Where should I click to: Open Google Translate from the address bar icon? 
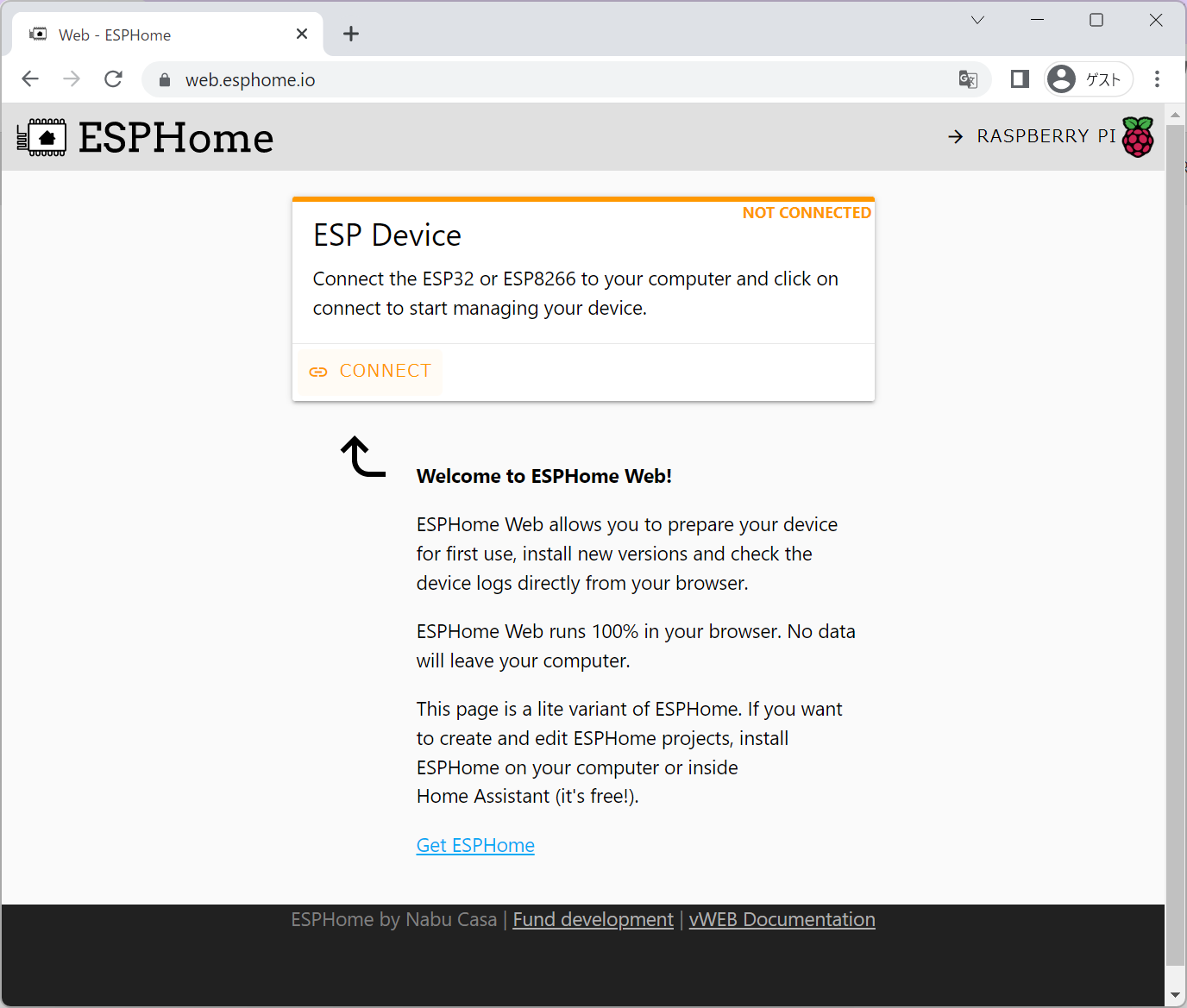click(x=968, y=79)
